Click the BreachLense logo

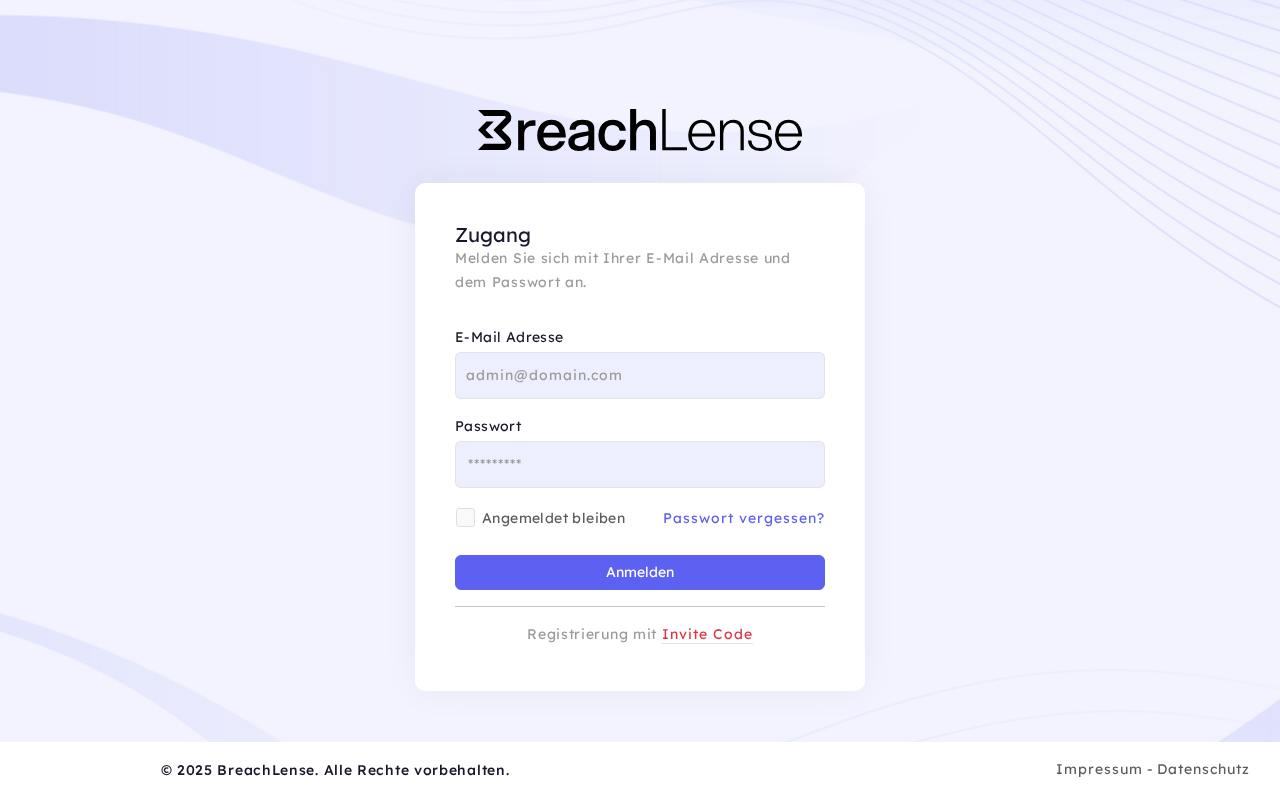coord(640,131)
